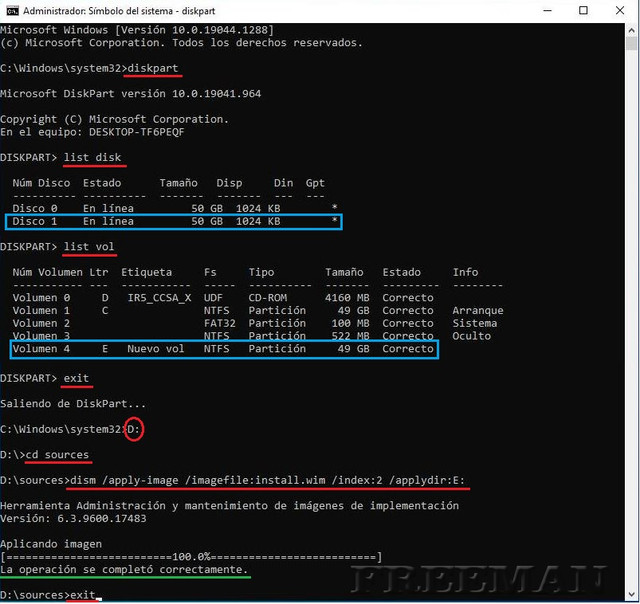640x604 pixels.
Task: Click the 'Etiqueta' column header
Action: pos(147,272)
